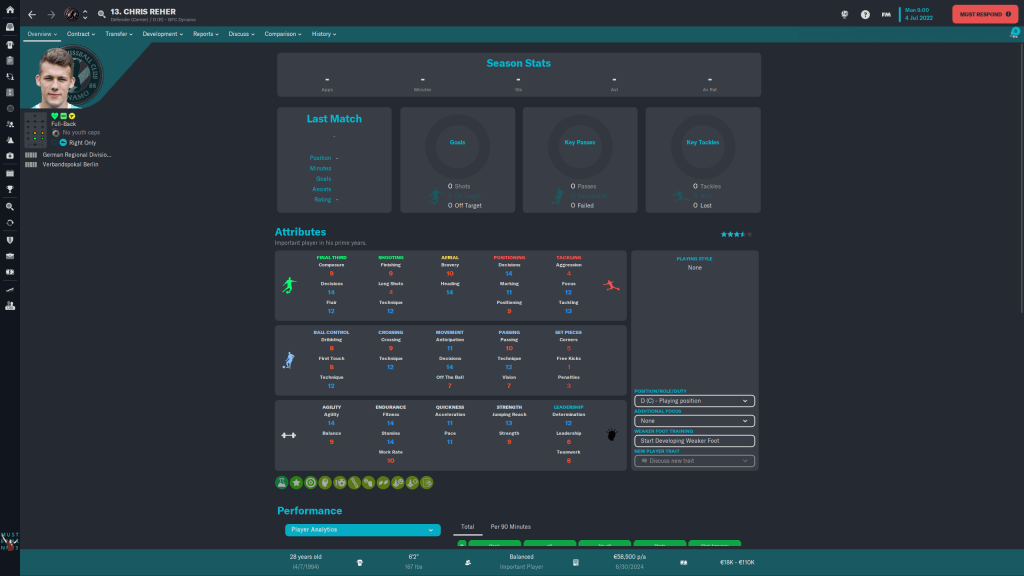Switch to Per 90 Minutes stats

pyautogui.click(x=510, y=526)
